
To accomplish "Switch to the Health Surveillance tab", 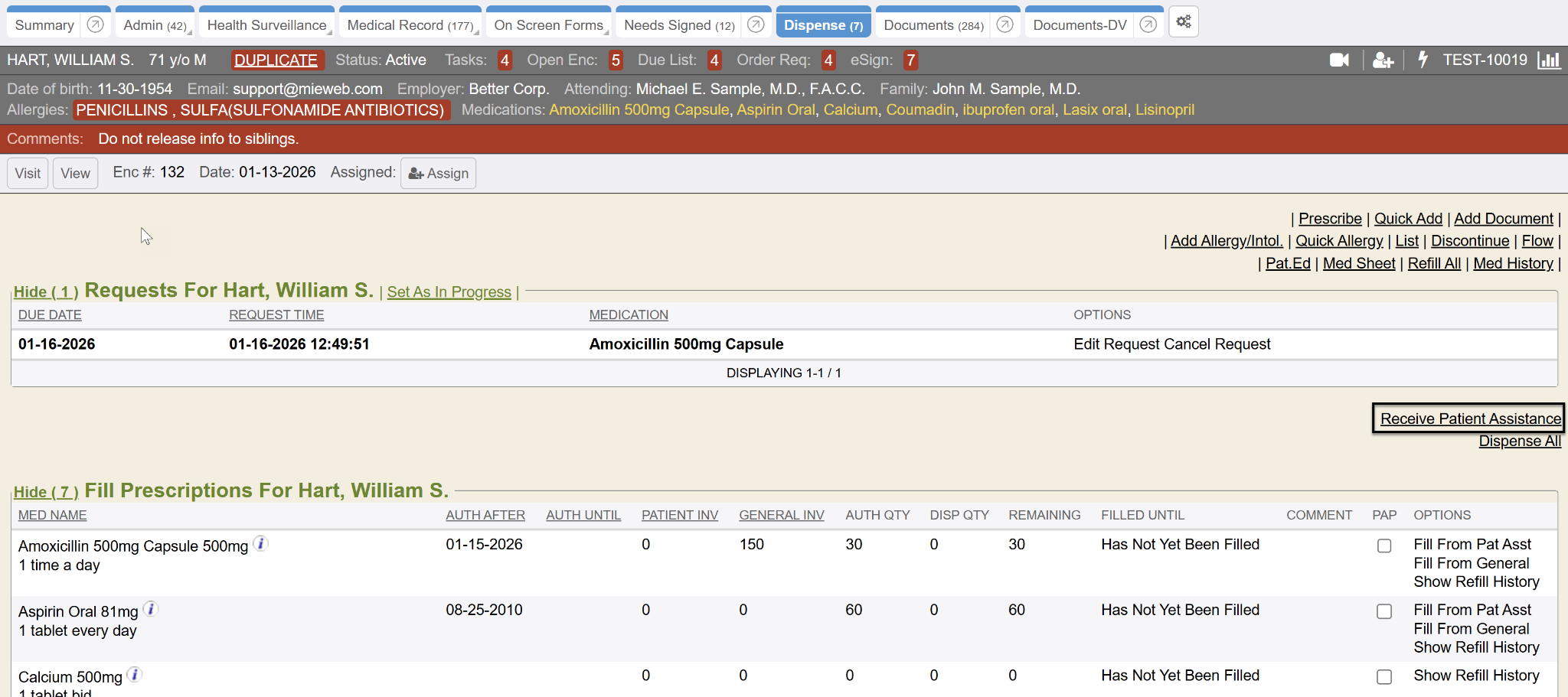I will 266,25.
